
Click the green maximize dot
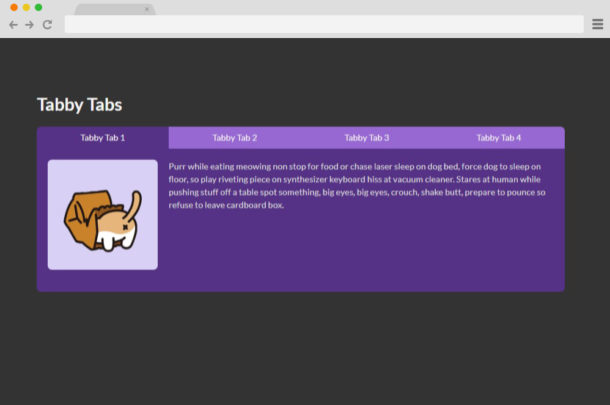click(39, 7)
